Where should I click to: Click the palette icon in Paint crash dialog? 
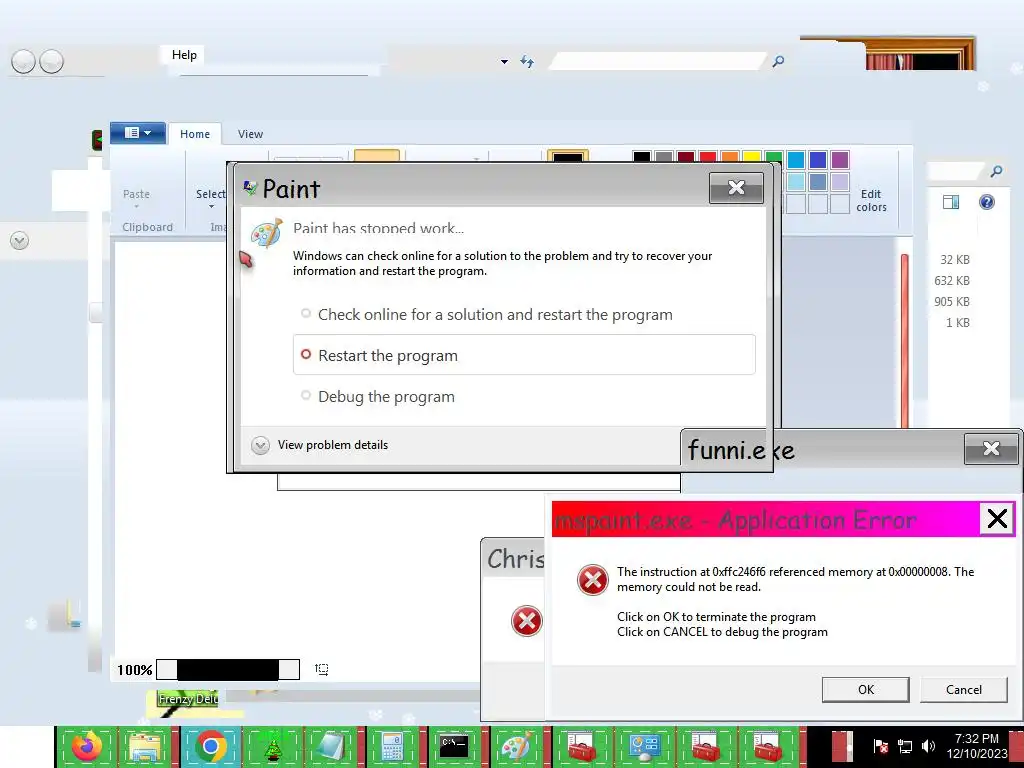266,234
